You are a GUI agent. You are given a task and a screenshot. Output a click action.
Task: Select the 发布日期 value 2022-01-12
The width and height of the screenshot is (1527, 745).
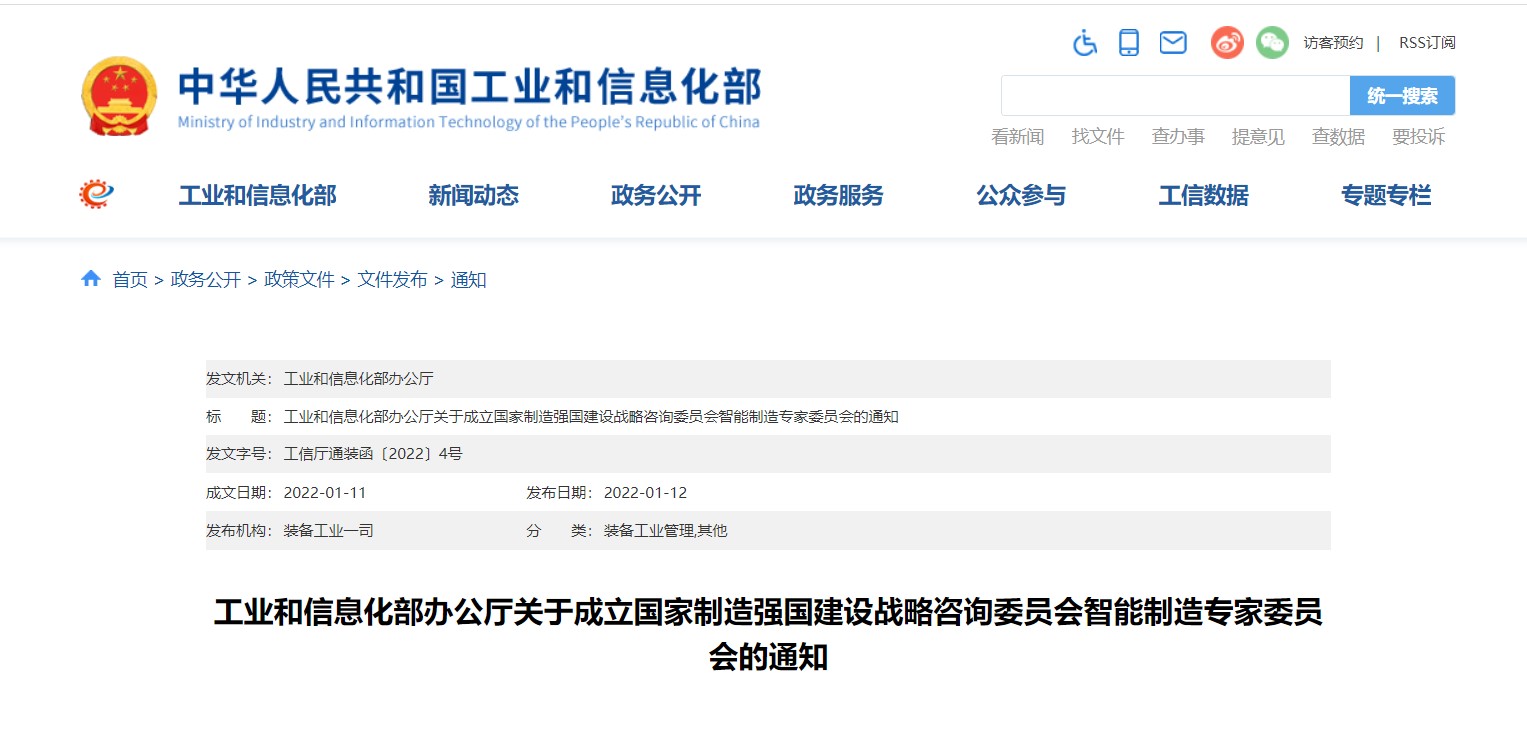click(x=645, y=493)
